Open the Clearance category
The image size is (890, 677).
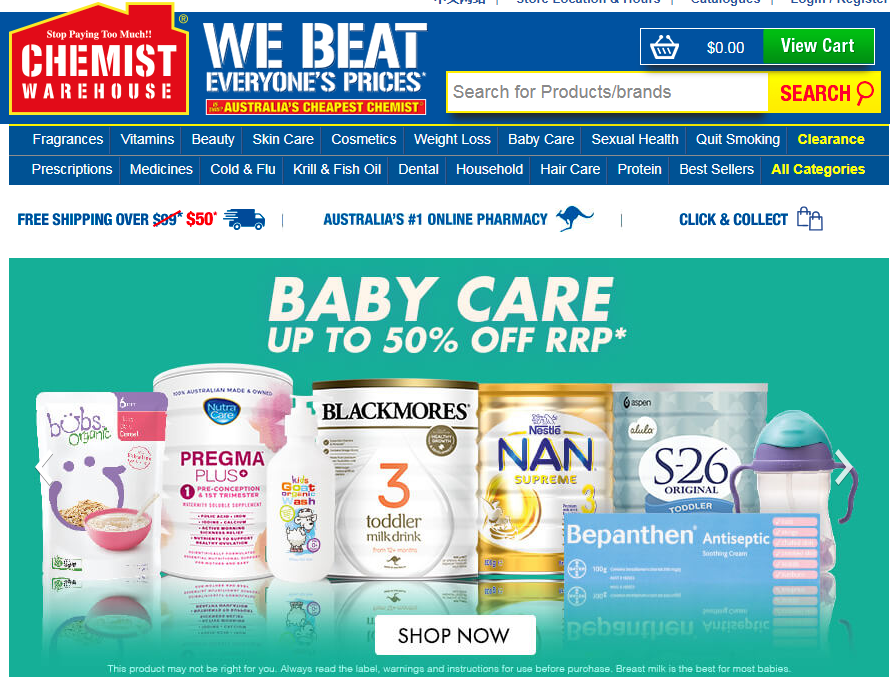pyautogui.click(x=830, y=140)
